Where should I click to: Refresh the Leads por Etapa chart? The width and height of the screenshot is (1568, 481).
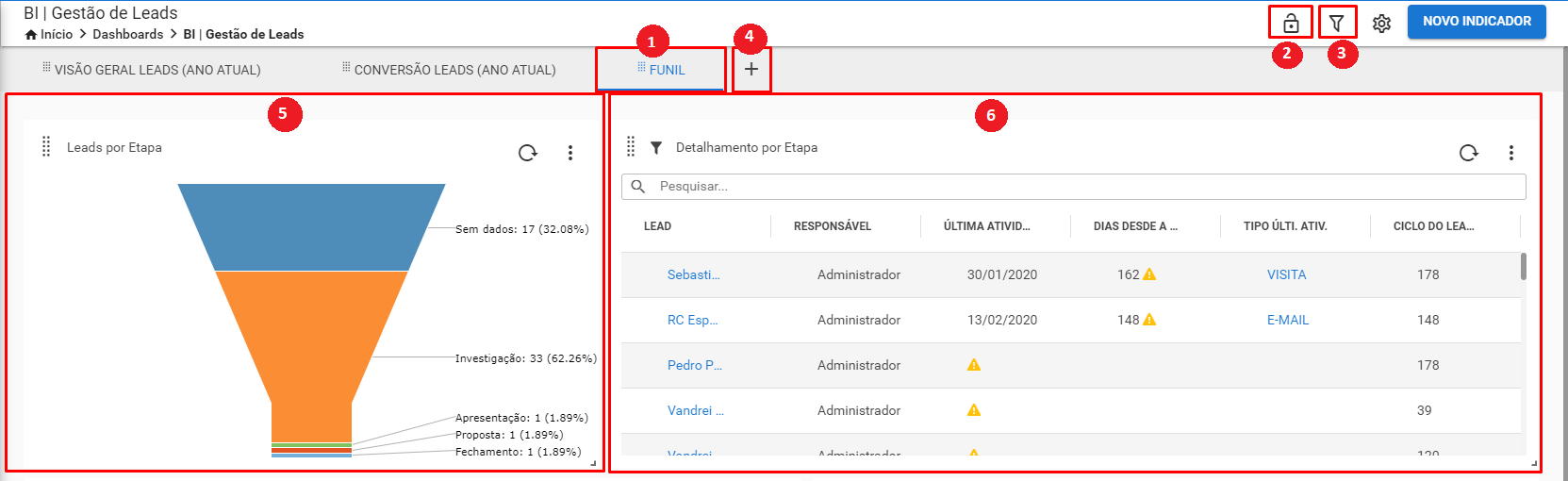coord(527,153)
